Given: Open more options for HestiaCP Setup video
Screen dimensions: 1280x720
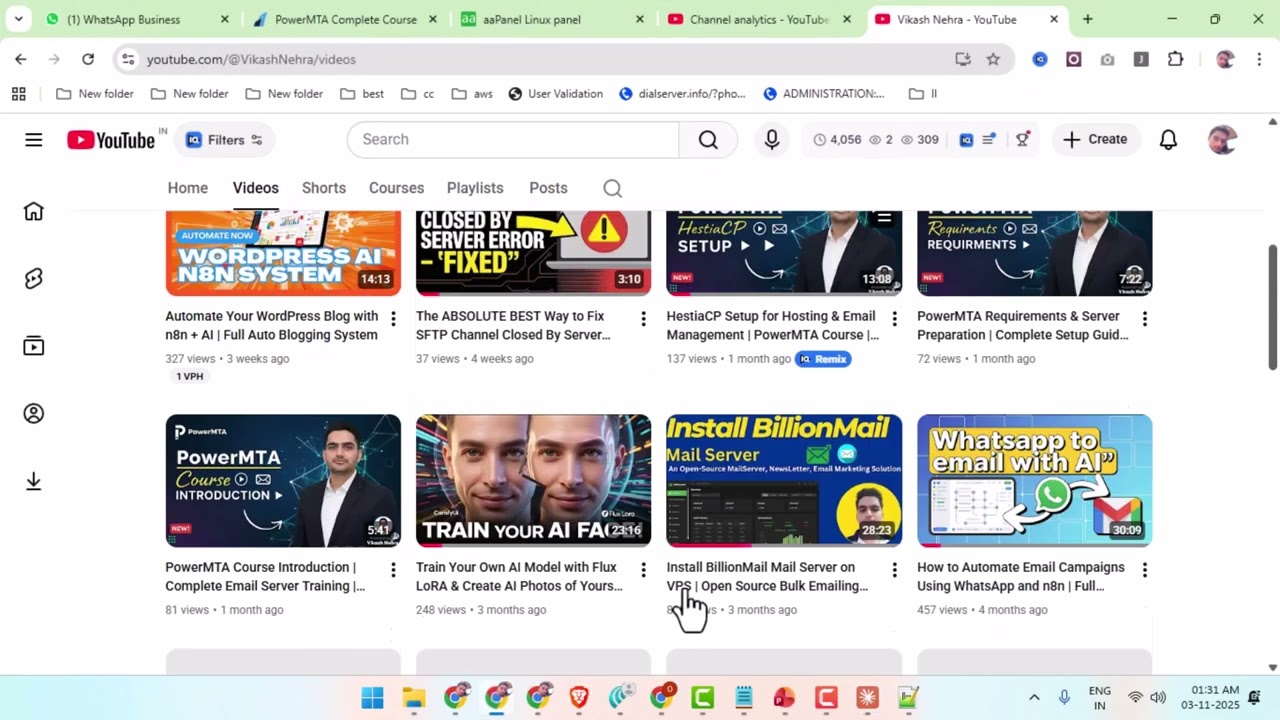Looking at the screenshot, I should point(894,319).
